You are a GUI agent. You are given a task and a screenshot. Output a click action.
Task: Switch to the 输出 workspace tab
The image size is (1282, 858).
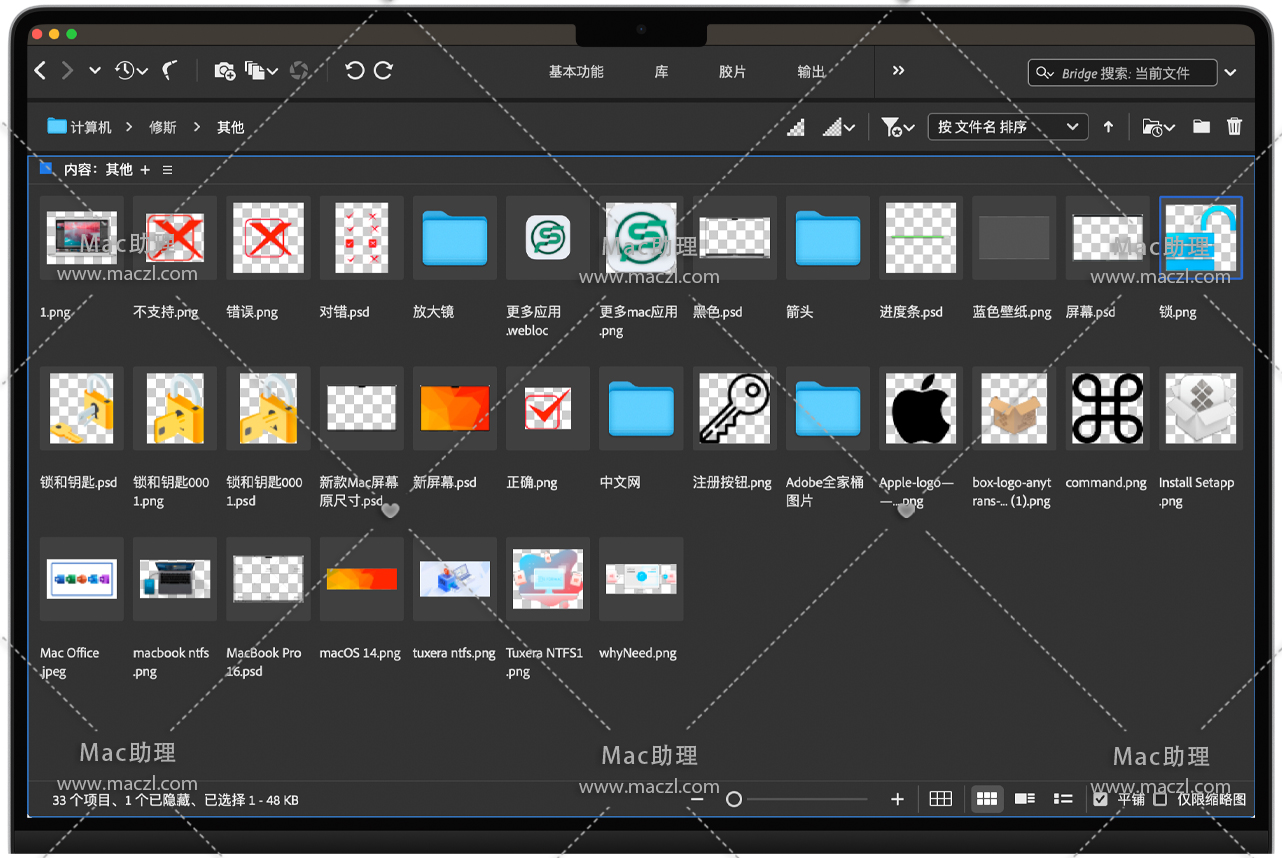(811, 72)
